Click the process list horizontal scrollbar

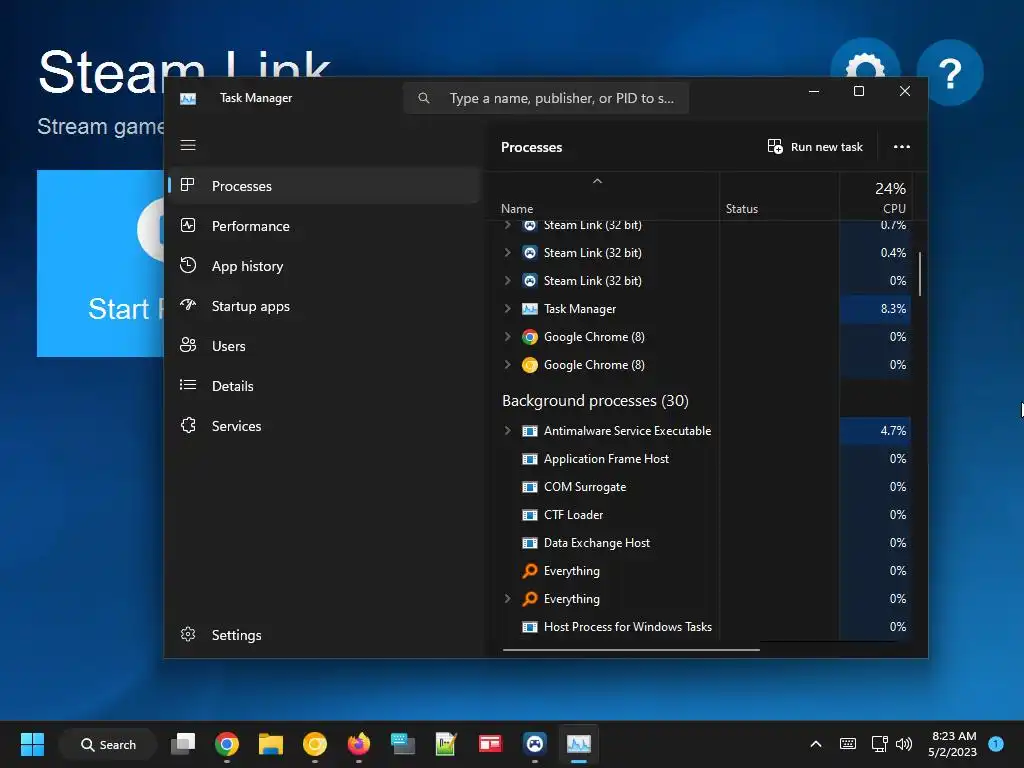631,650
